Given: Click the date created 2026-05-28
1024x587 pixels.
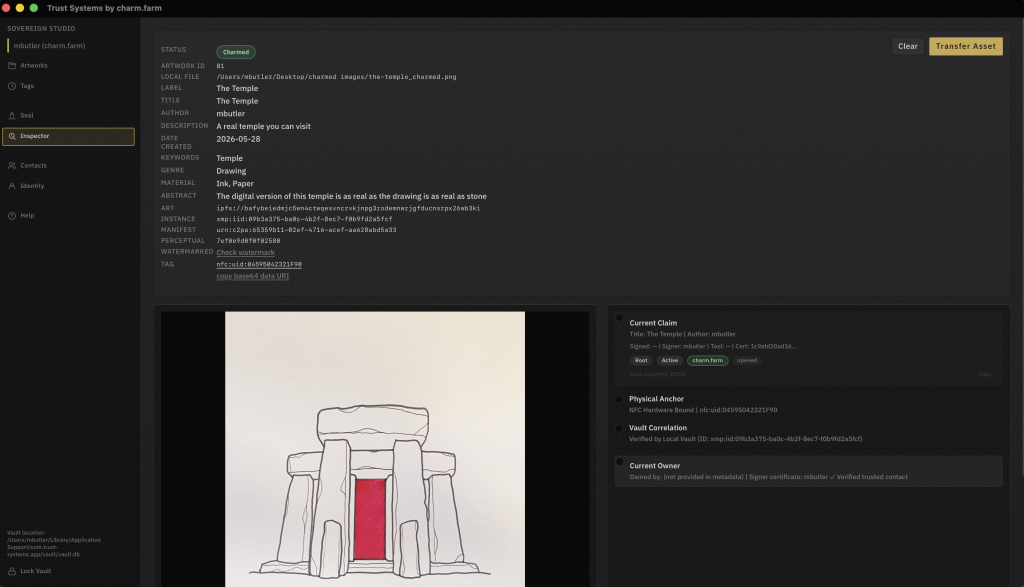Looking at the screenshot, I should pyautogui.click(x=238, y=139).
